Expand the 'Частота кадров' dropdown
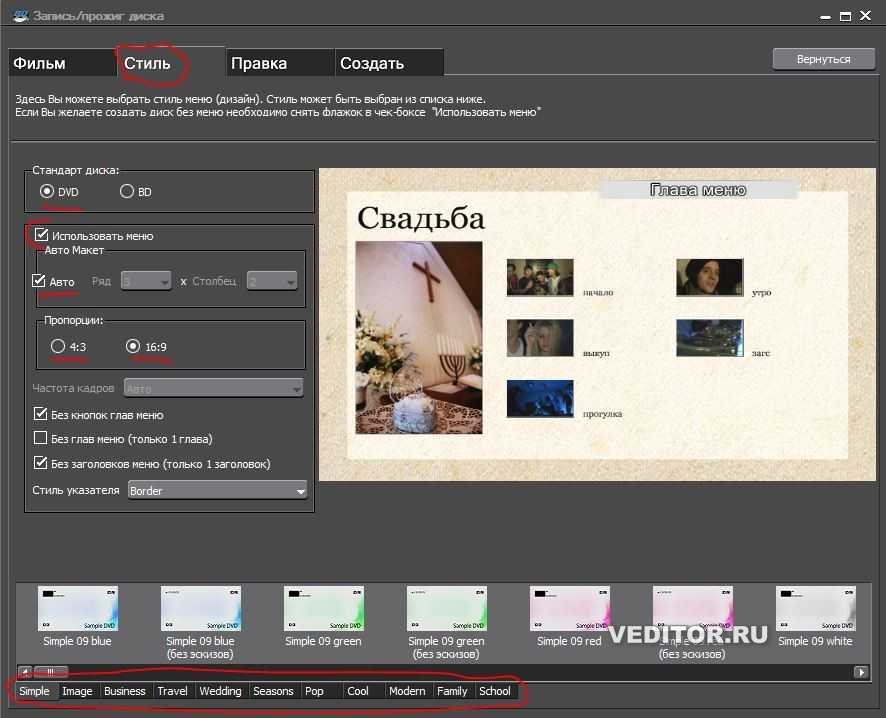The width and height of the screenshot is (886, 718). [212, 389]
